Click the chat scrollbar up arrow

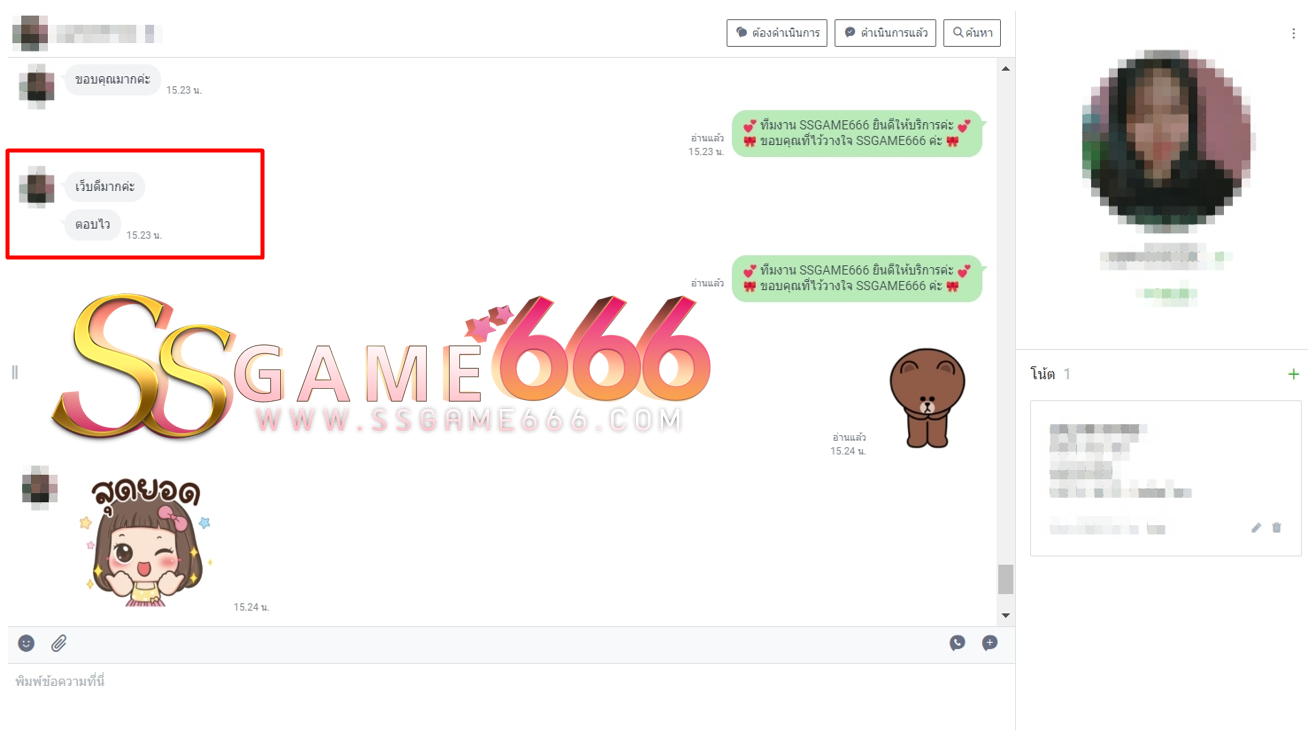1006,69
